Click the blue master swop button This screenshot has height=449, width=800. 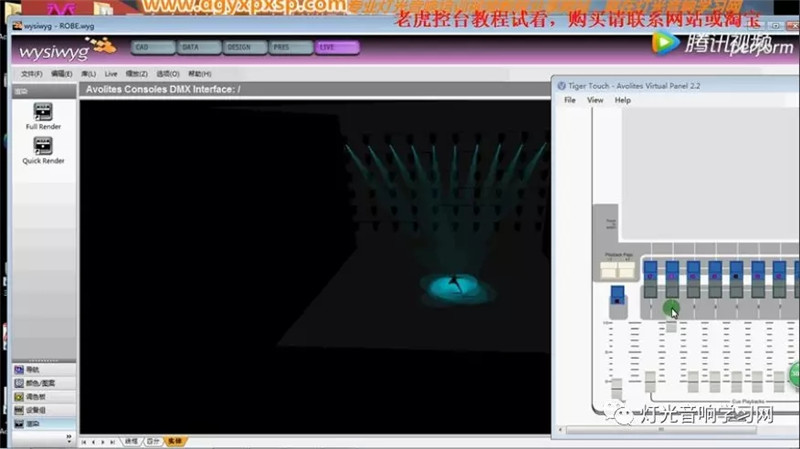click(x=617, y=293)
